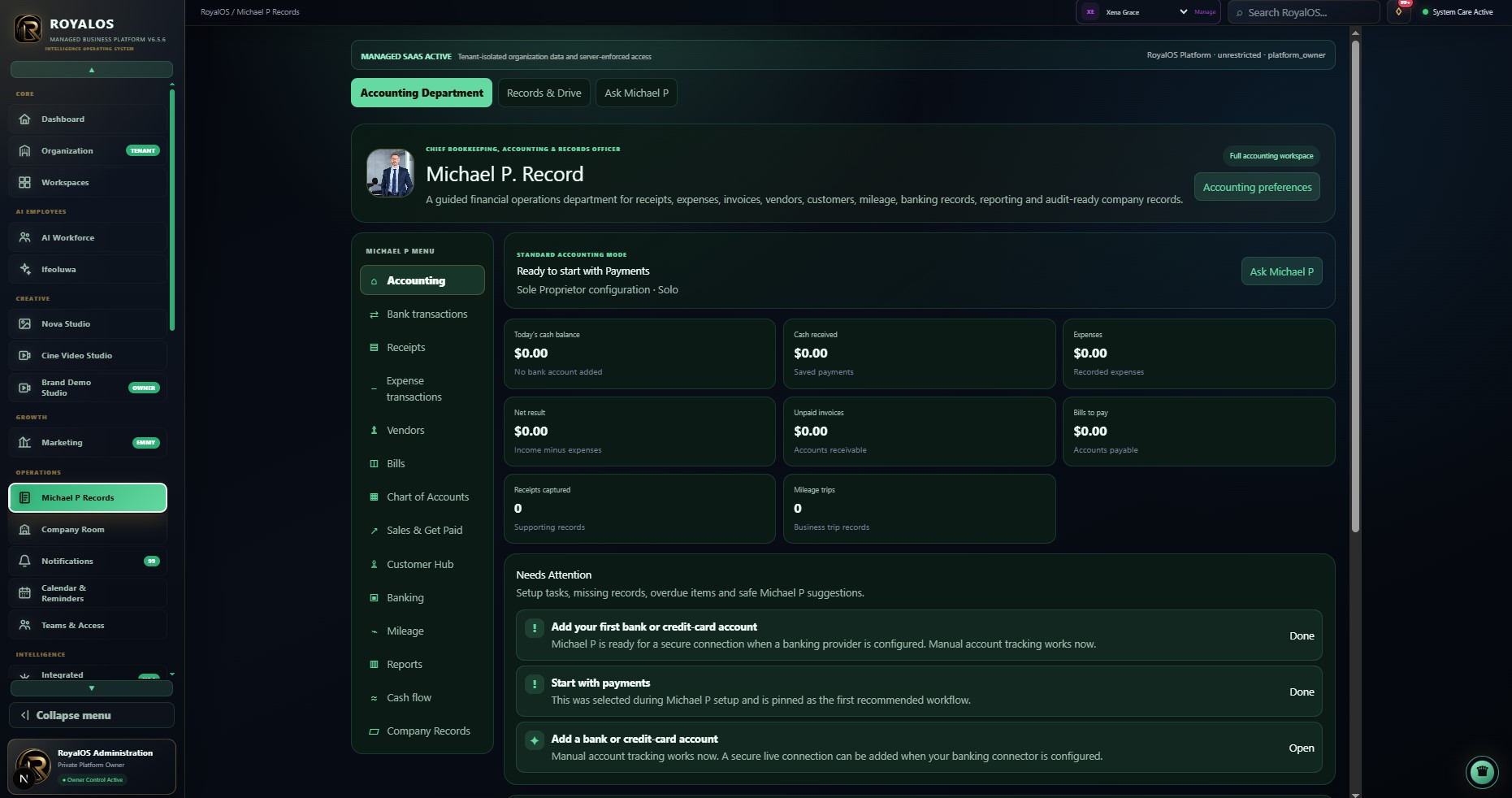Open the Next.js N badge icon
This screenshot has height=798, width=1512.
(x=24, y=778)
